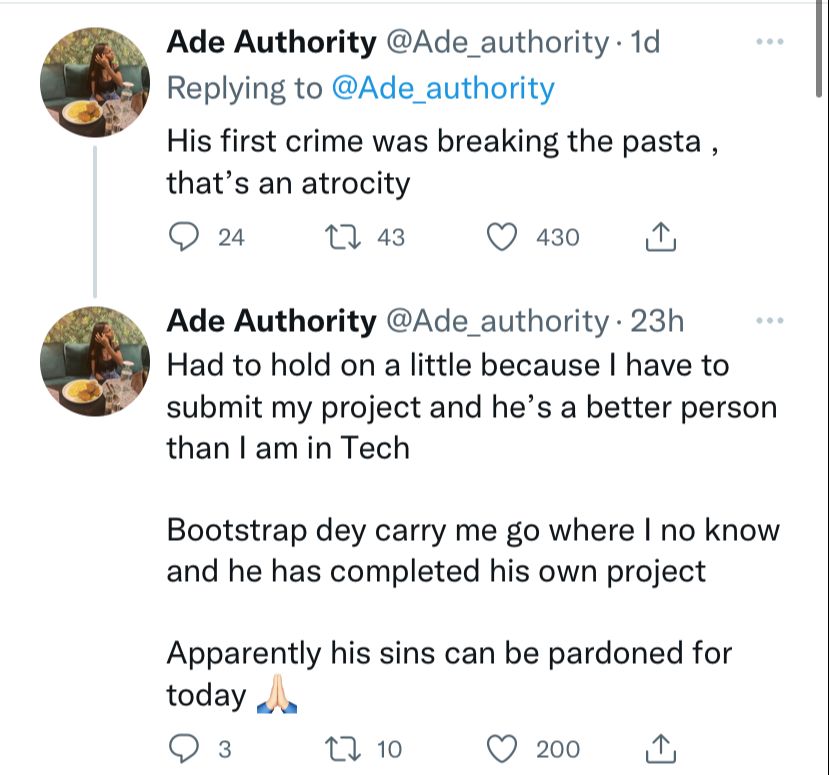Open Ade Authority name on second tweet
829x775 pixels.
click(270, 321)
